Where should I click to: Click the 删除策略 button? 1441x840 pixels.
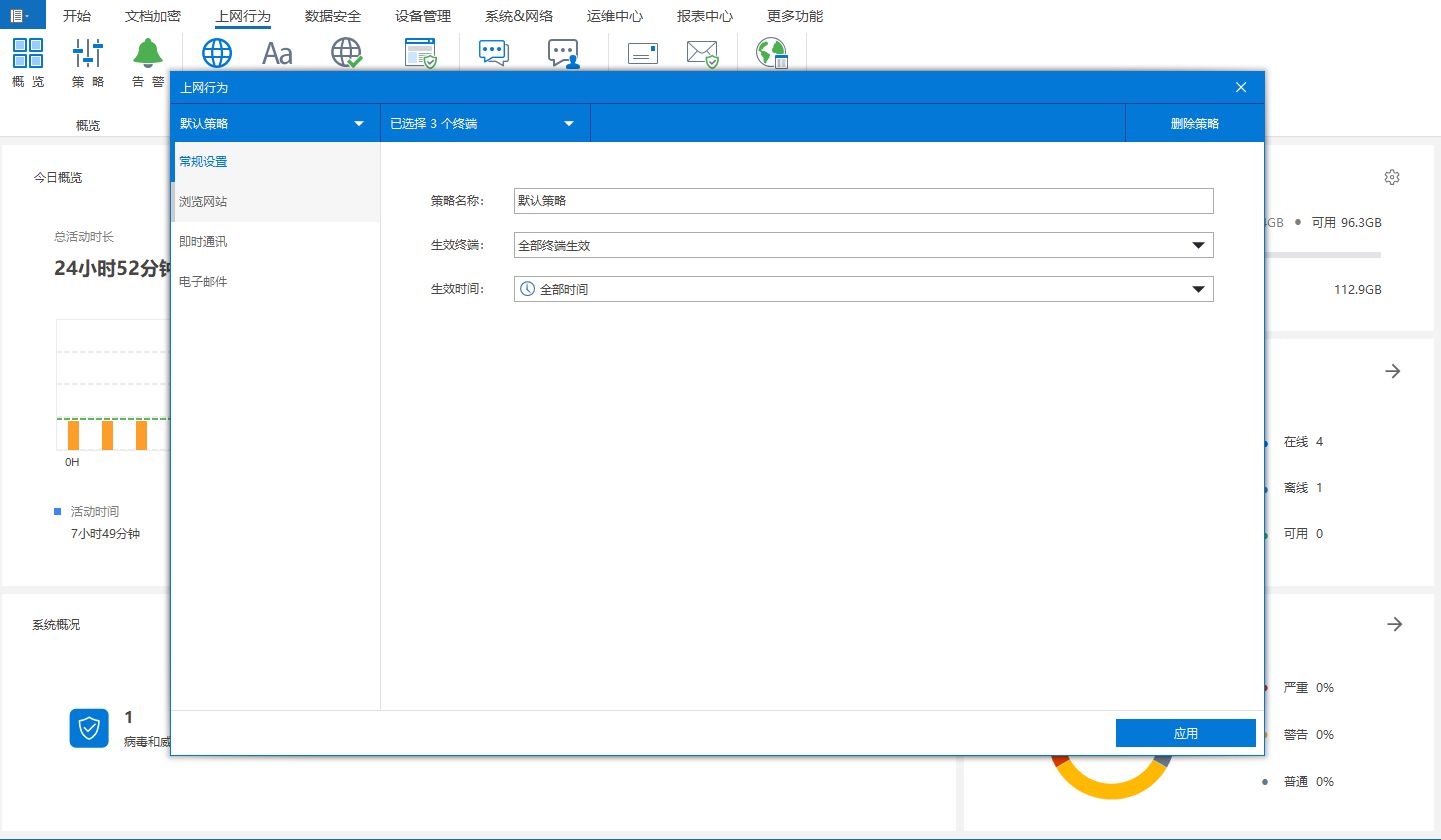coord(1195,124)
